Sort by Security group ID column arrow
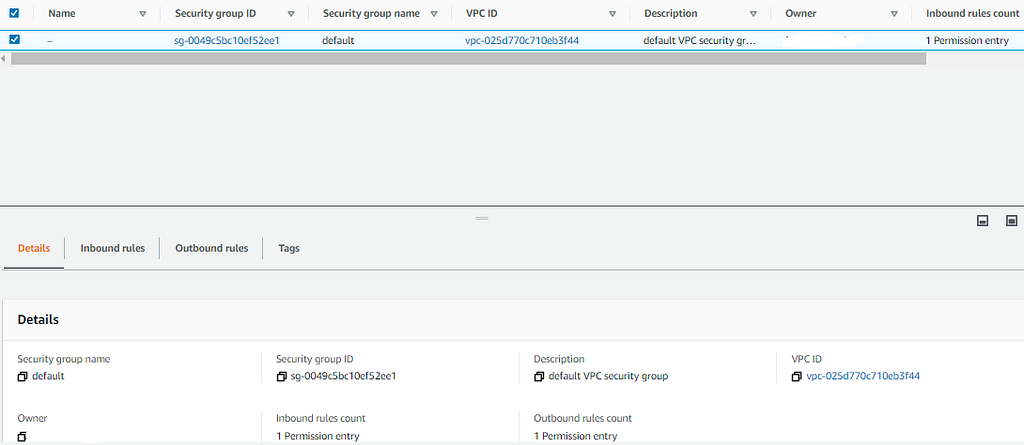The image size is (1024, 445). coord(291,14)
